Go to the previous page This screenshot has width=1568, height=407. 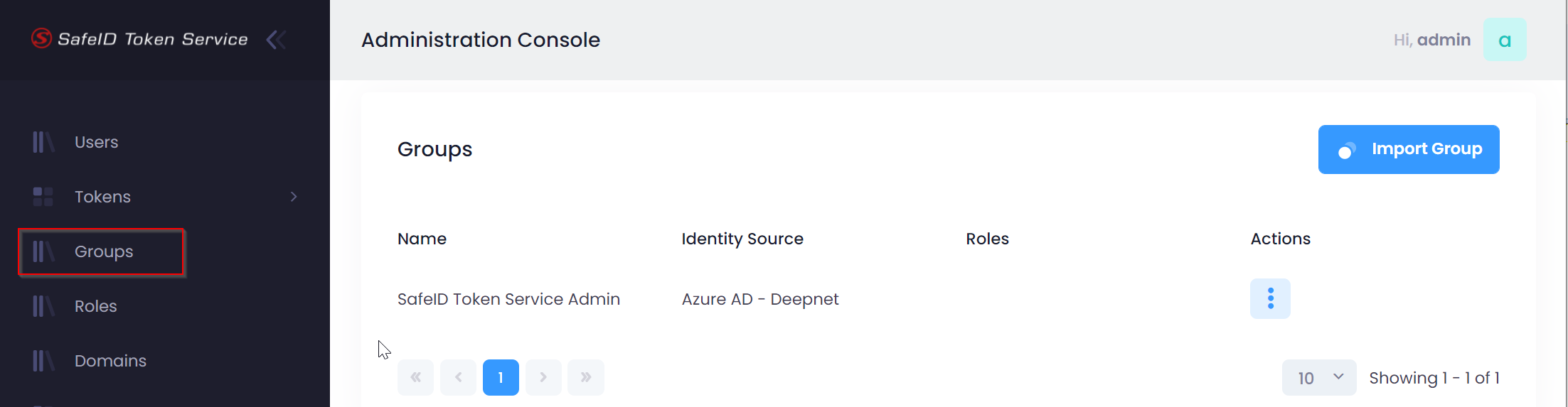[458, 377]
